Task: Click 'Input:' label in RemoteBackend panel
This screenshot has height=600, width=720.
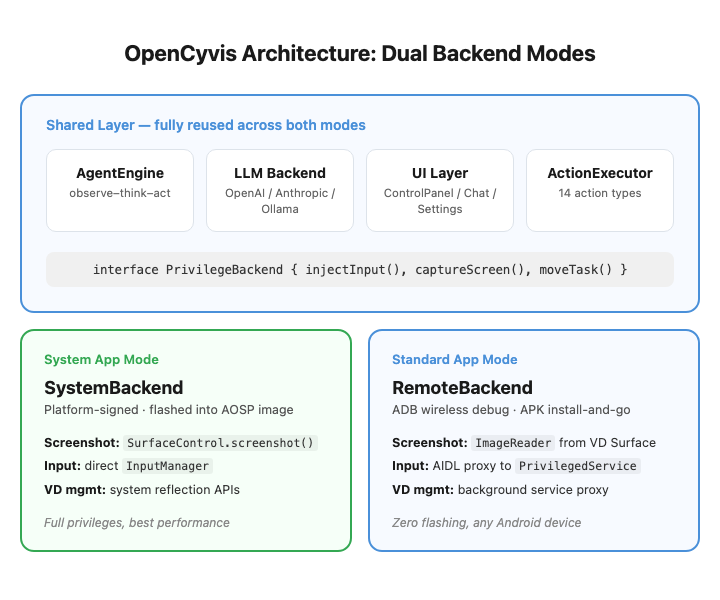Action: click(x=411, y=466)
